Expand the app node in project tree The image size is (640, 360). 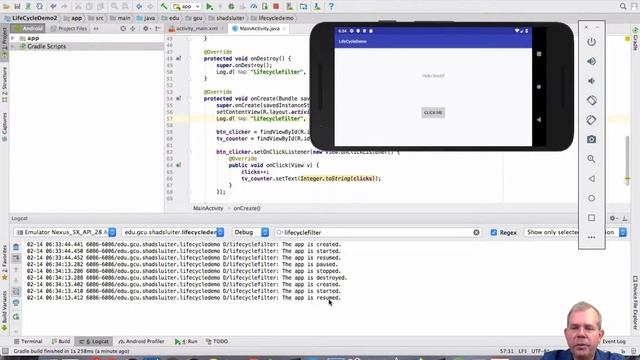coord(13,38)
